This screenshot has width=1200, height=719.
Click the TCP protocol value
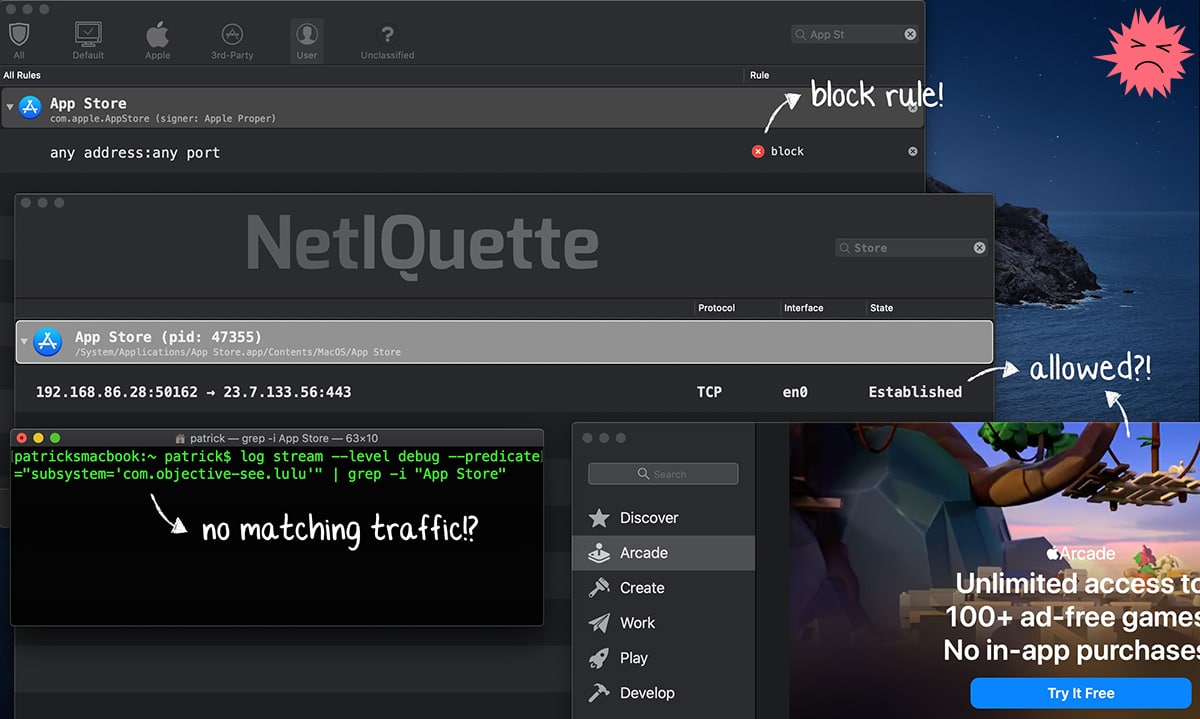point(709,392)
